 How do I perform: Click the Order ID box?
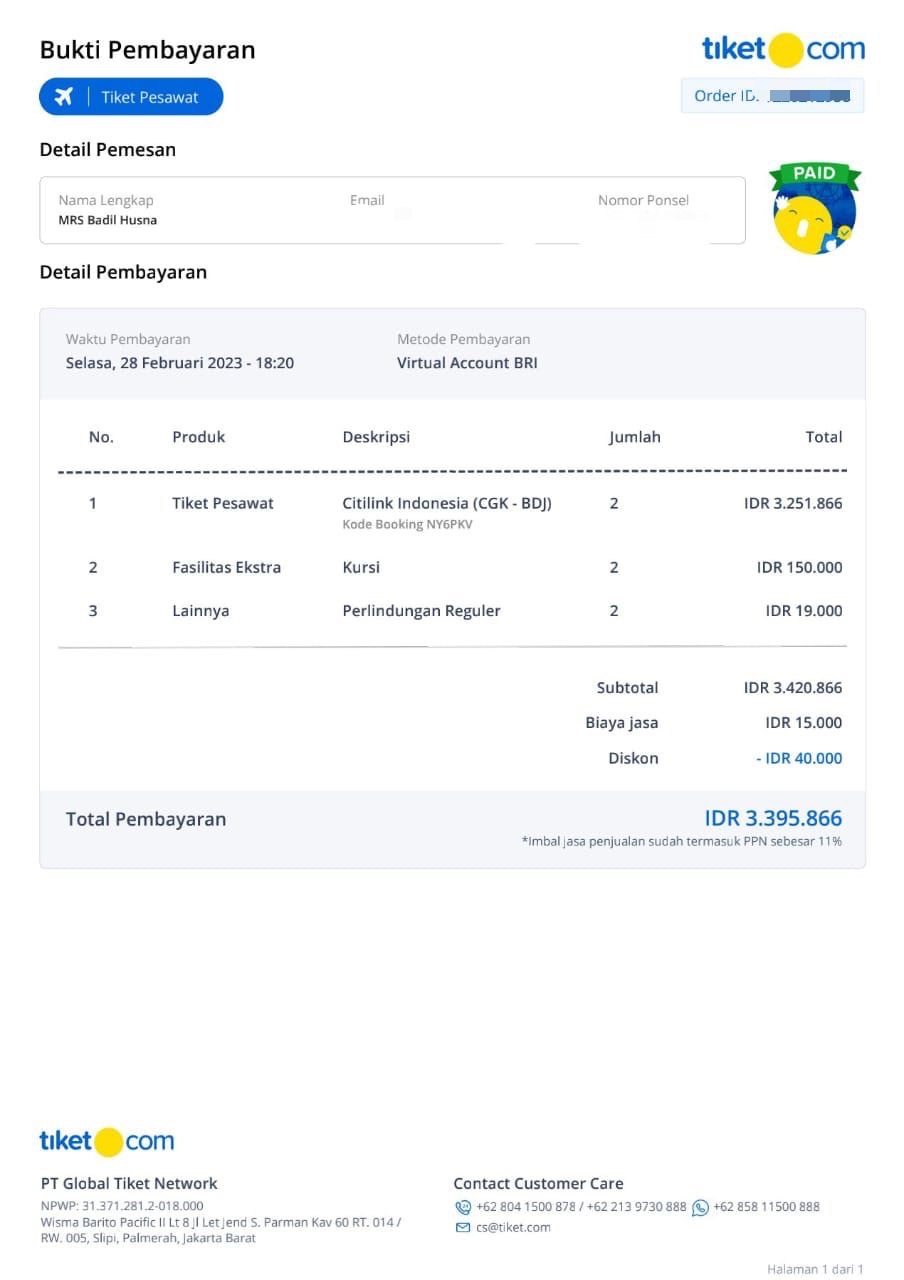coord(772,96)
